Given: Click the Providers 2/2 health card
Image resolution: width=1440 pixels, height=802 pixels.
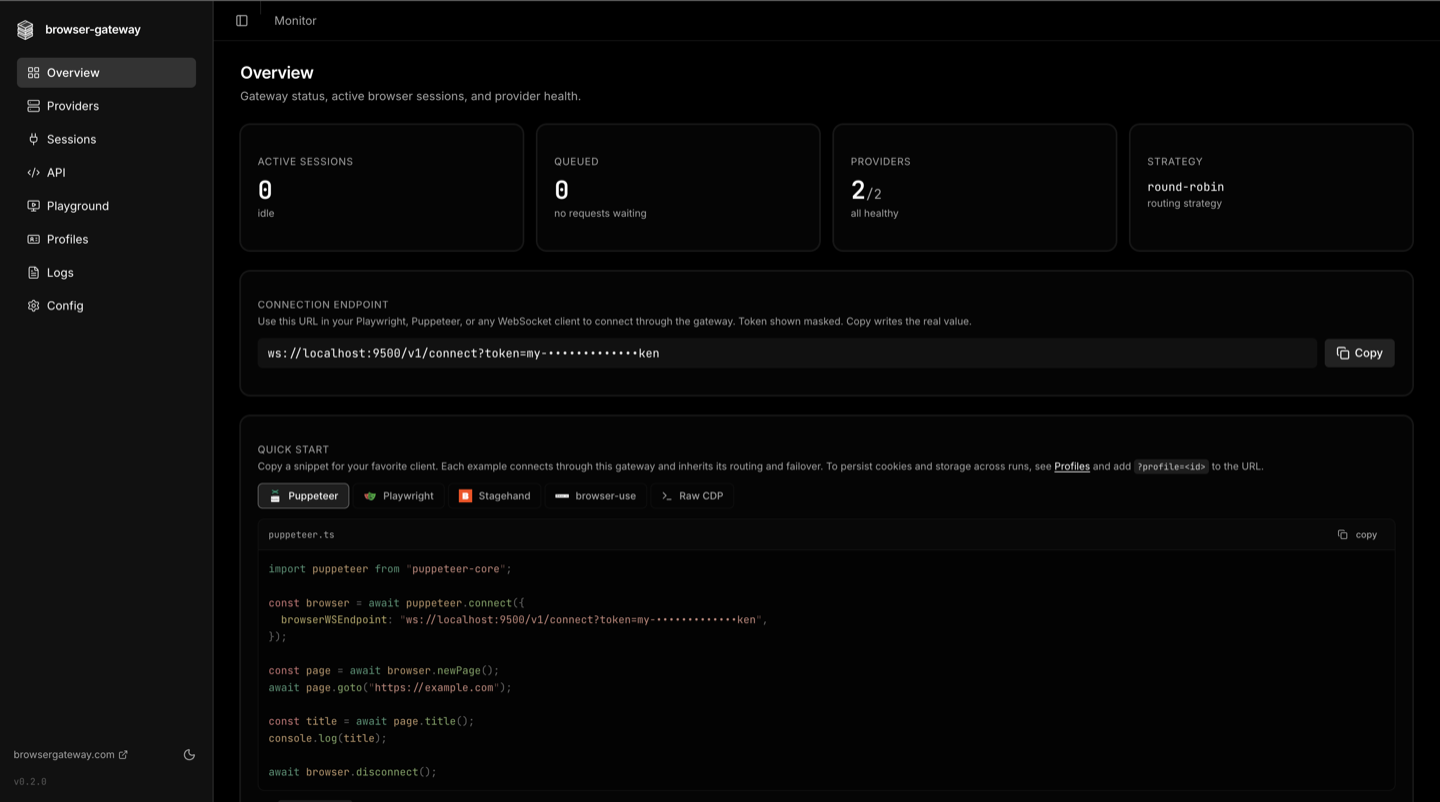Looking at the screenshot, I should coord(974,187).
